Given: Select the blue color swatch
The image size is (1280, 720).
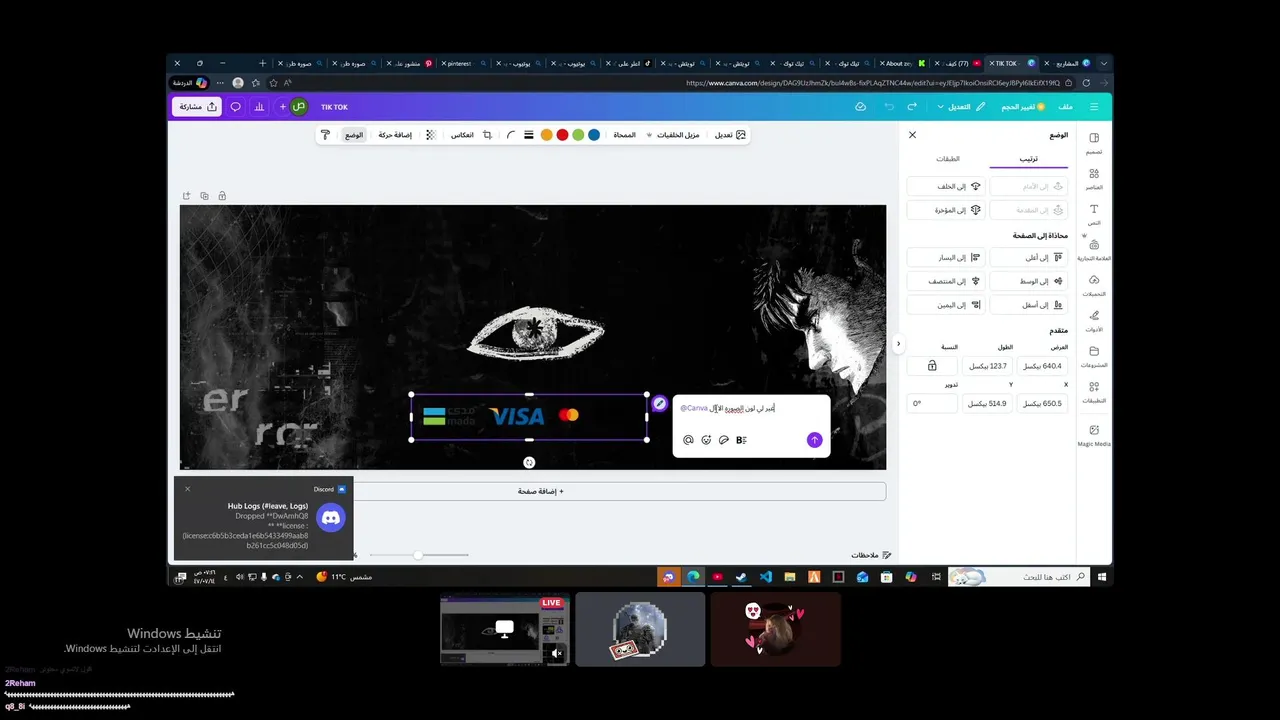Looking at the screenshot, I should pos(594,135).
